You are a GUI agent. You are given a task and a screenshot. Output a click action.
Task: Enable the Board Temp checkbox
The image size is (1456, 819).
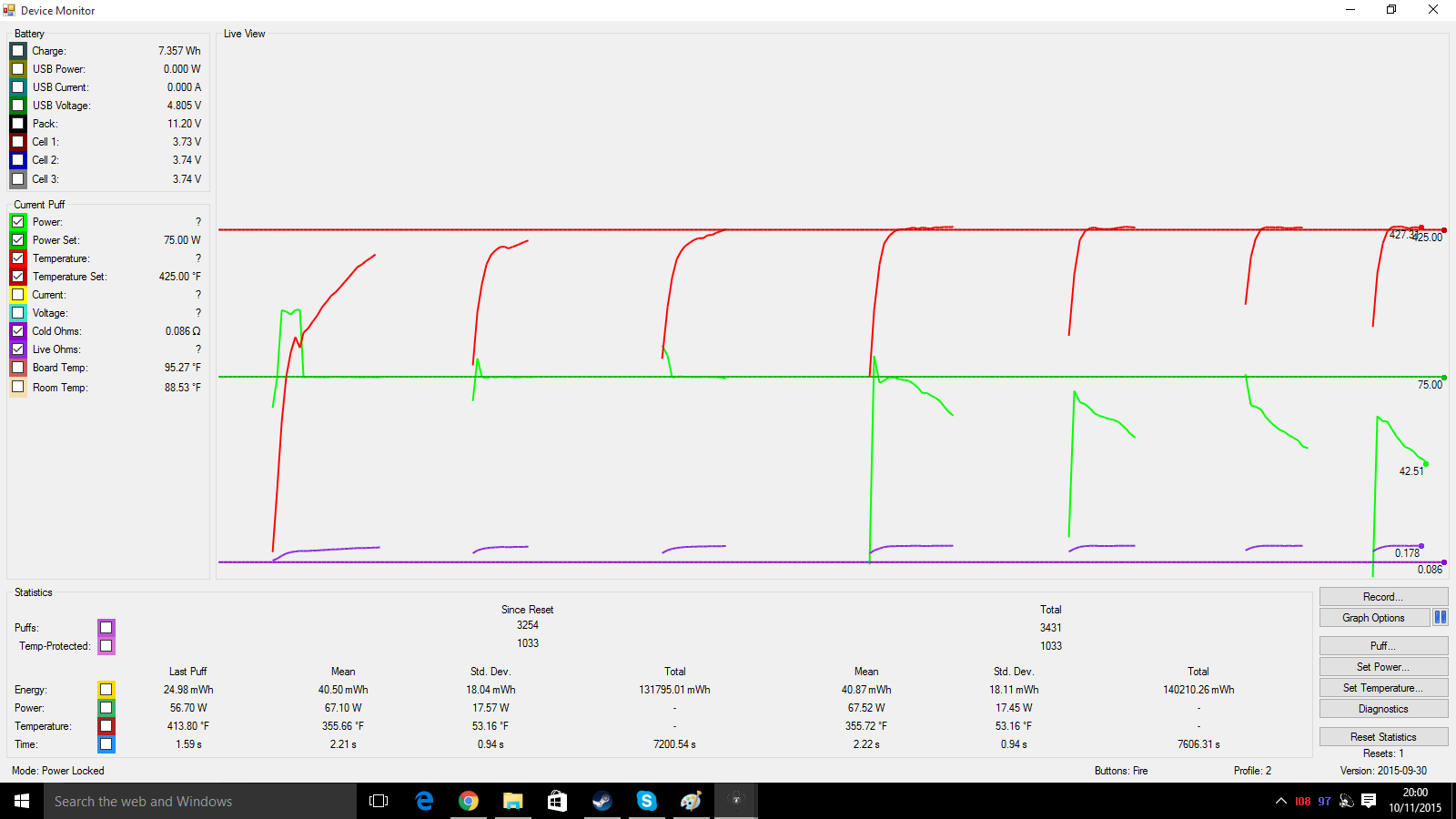(18, 368)
